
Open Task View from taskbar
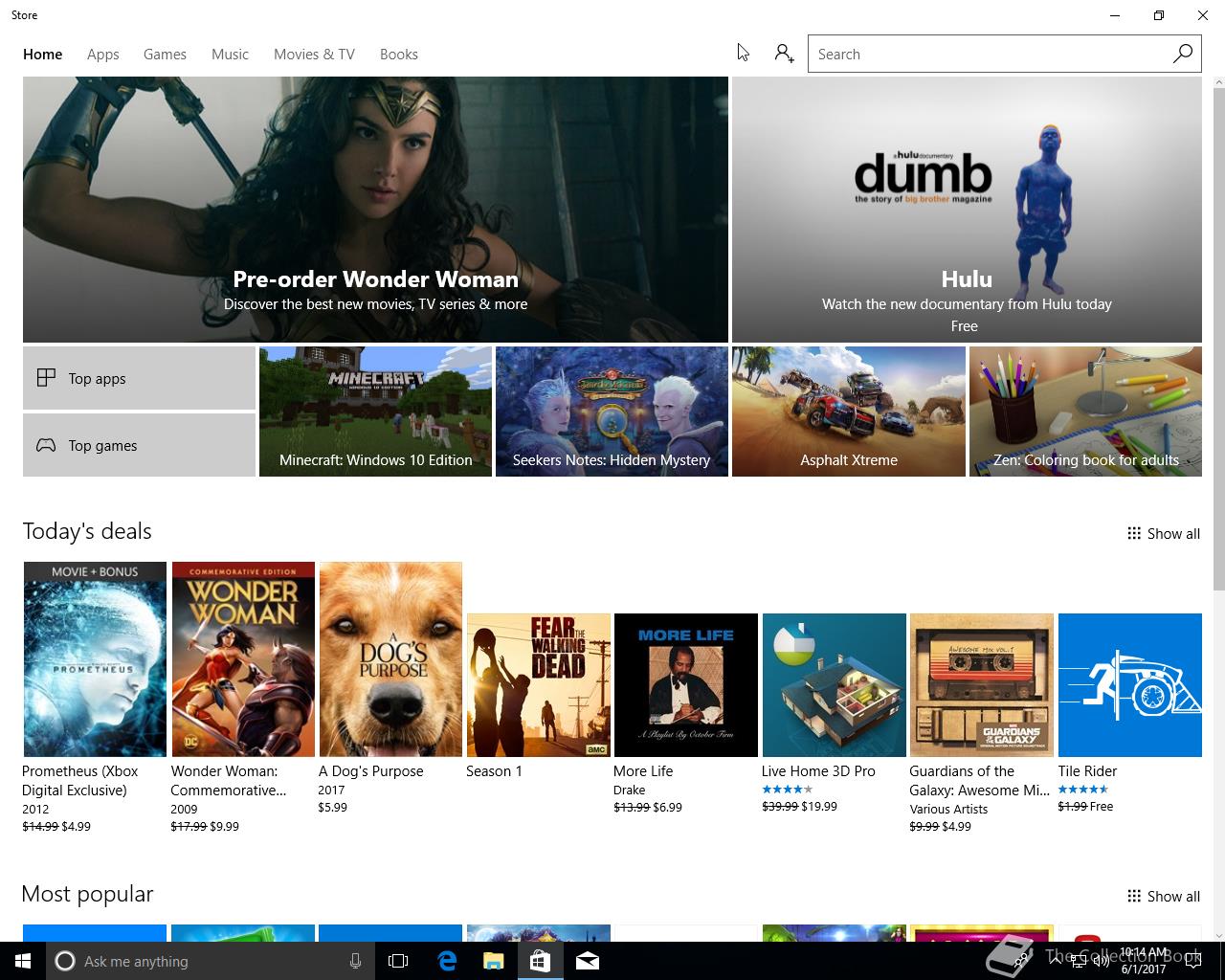(398, 961)
